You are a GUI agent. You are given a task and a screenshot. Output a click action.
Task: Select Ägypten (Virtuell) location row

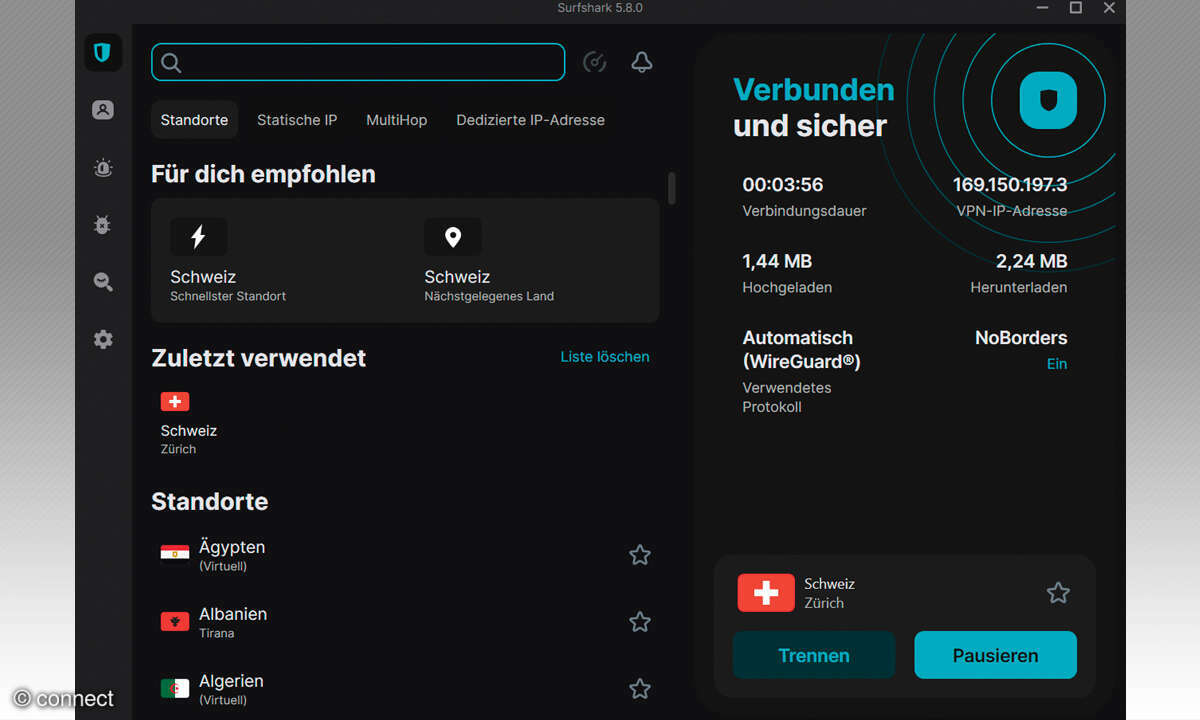tap(405, 555)
